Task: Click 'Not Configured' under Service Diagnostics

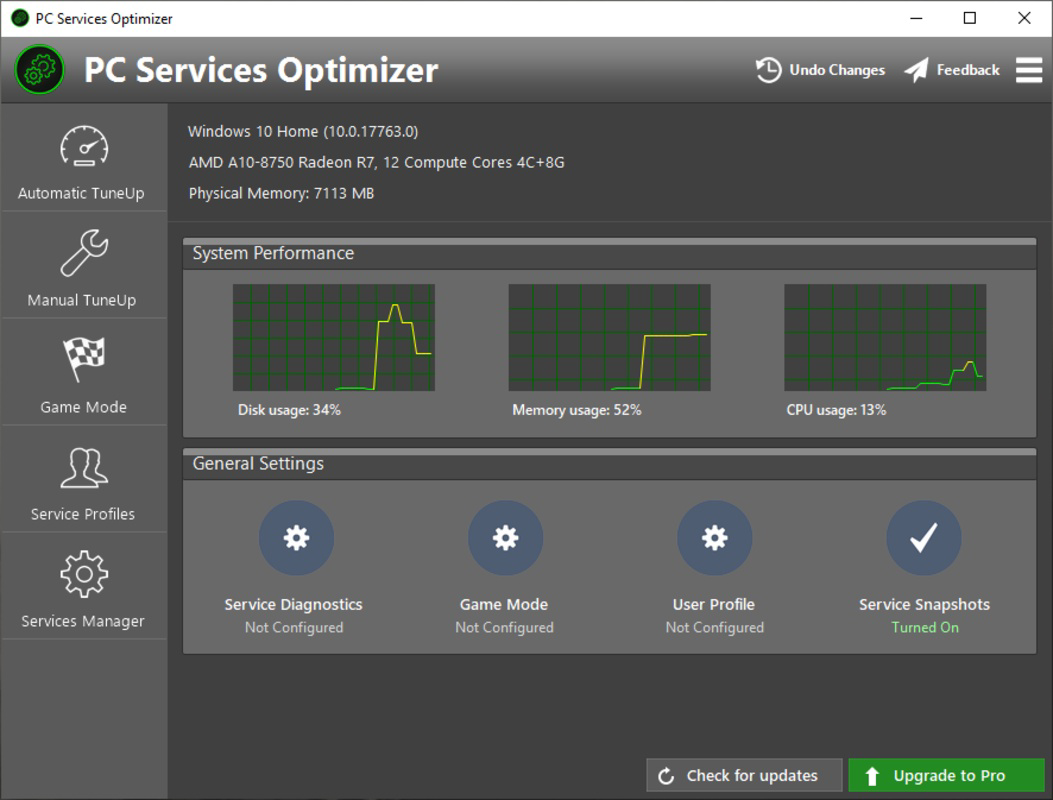Action: [294, 627]
